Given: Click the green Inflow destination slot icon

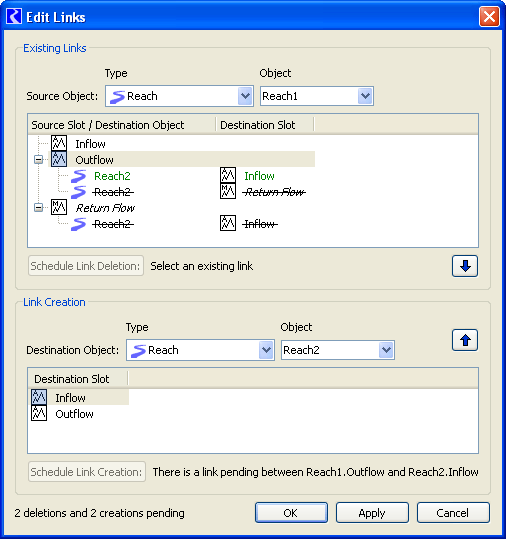Looking at the screenshot, I should click(x=228, y=175).
